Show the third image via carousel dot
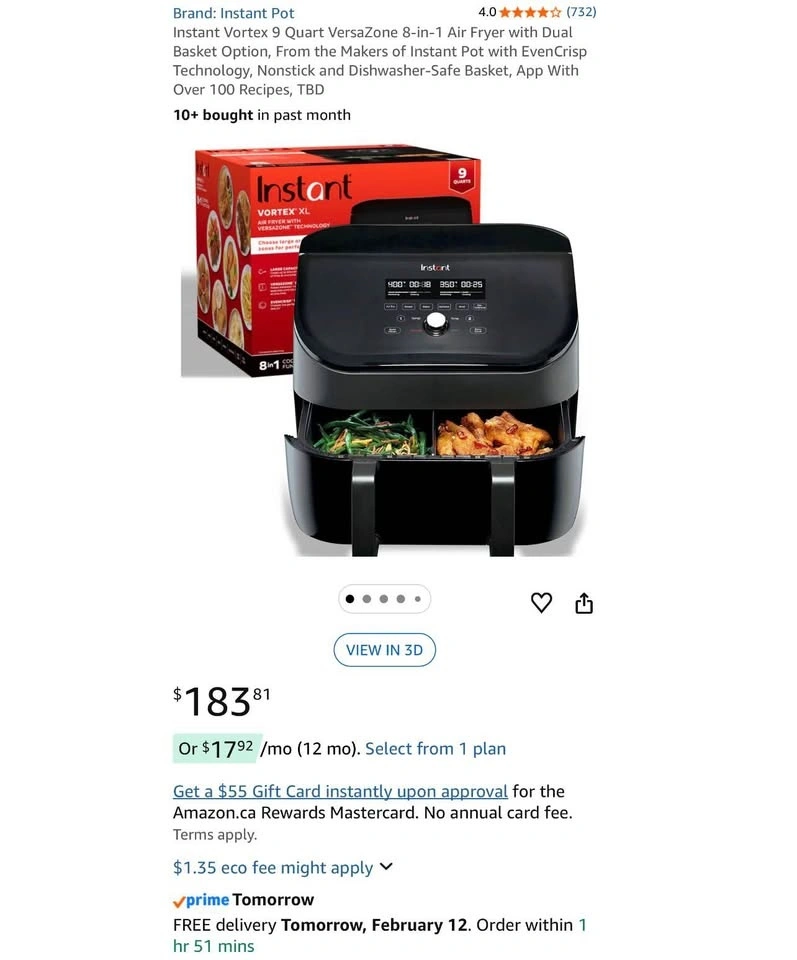Screen dimensions: 797x960 [x=384, y=599]
